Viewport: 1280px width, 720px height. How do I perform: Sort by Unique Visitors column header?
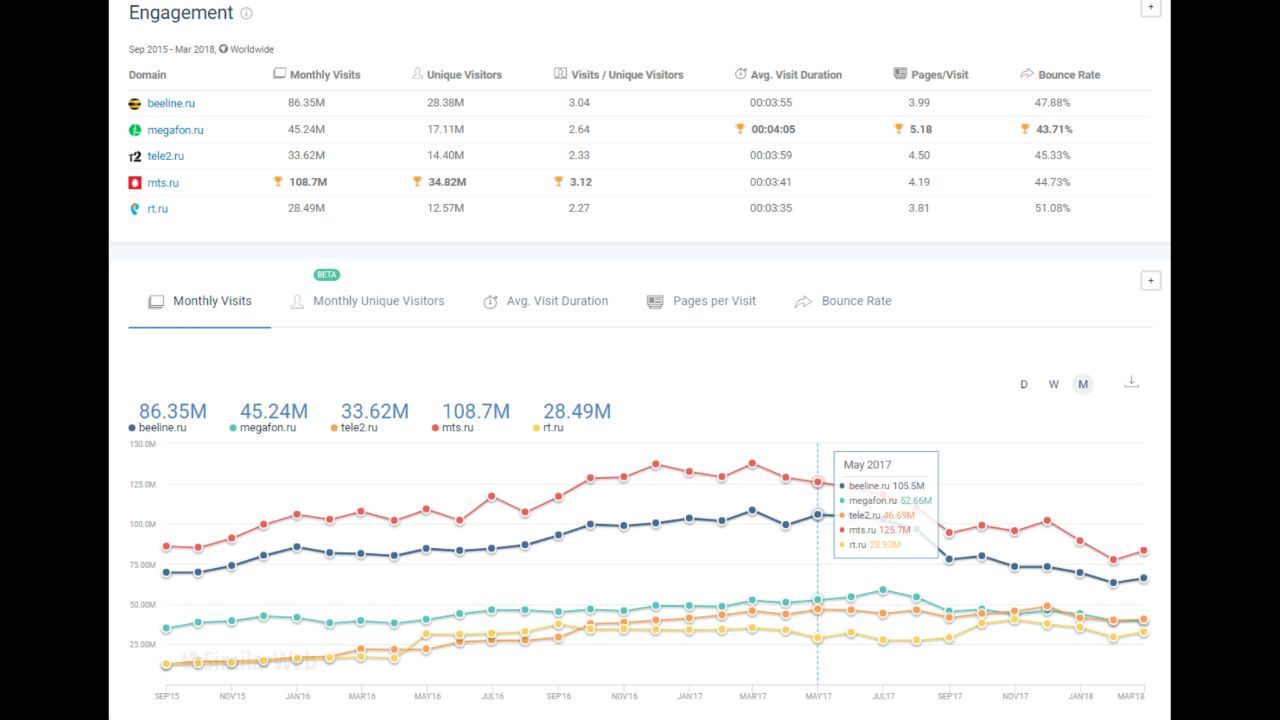click(x=457, y=75)
